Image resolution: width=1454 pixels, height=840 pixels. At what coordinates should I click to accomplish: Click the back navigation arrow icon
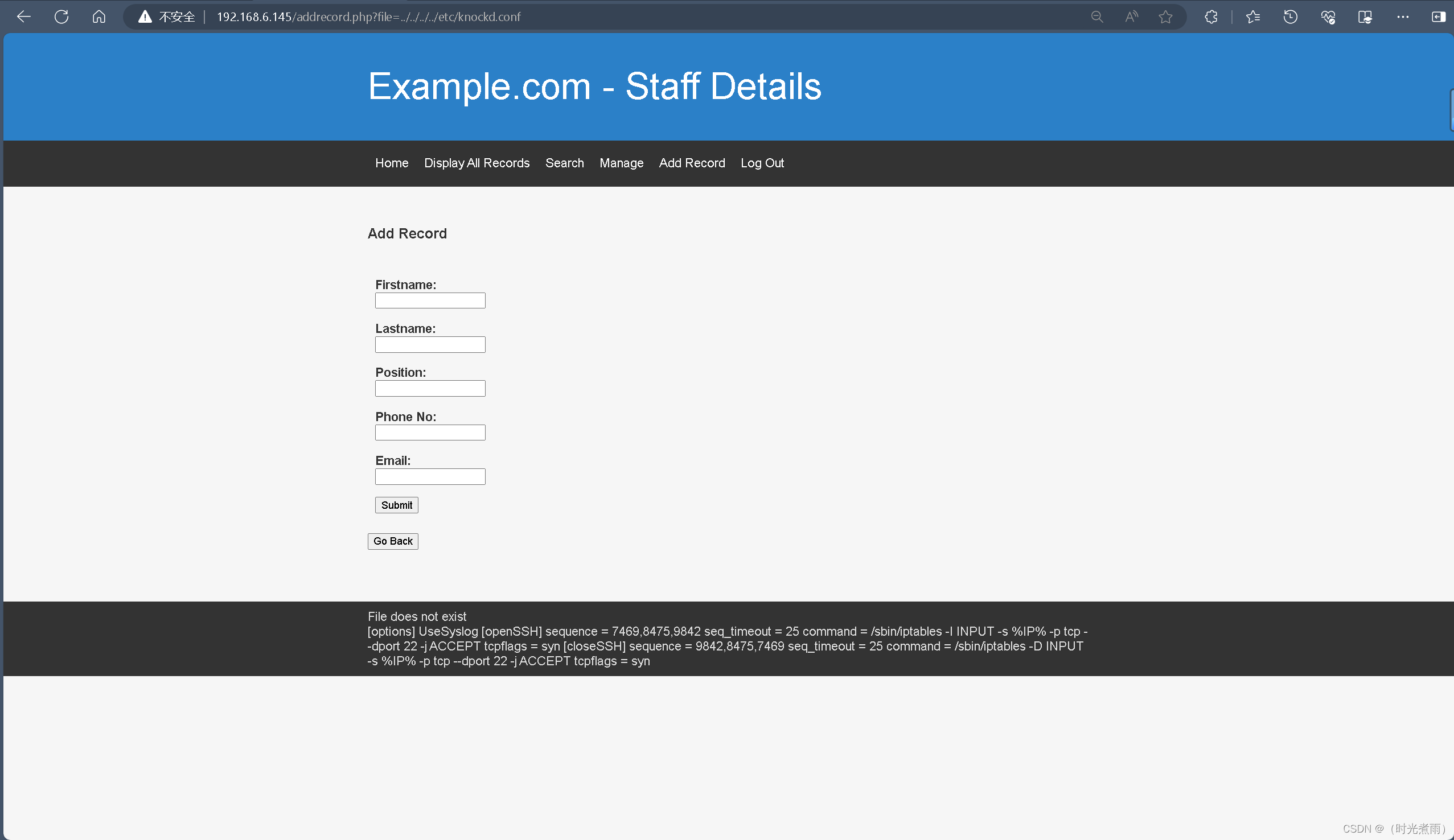(23, 16)
